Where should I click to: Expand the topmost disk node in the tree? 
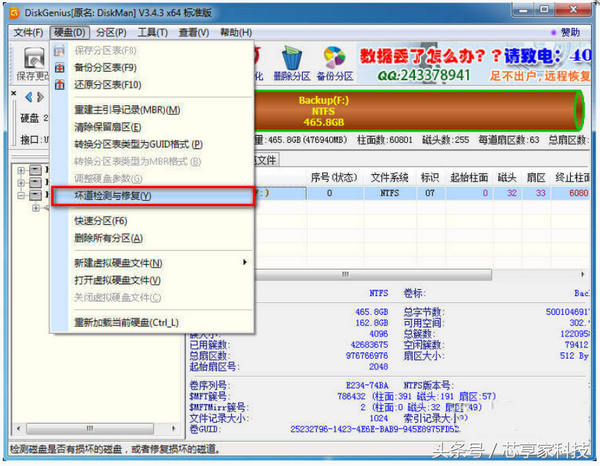pos(23,171)
